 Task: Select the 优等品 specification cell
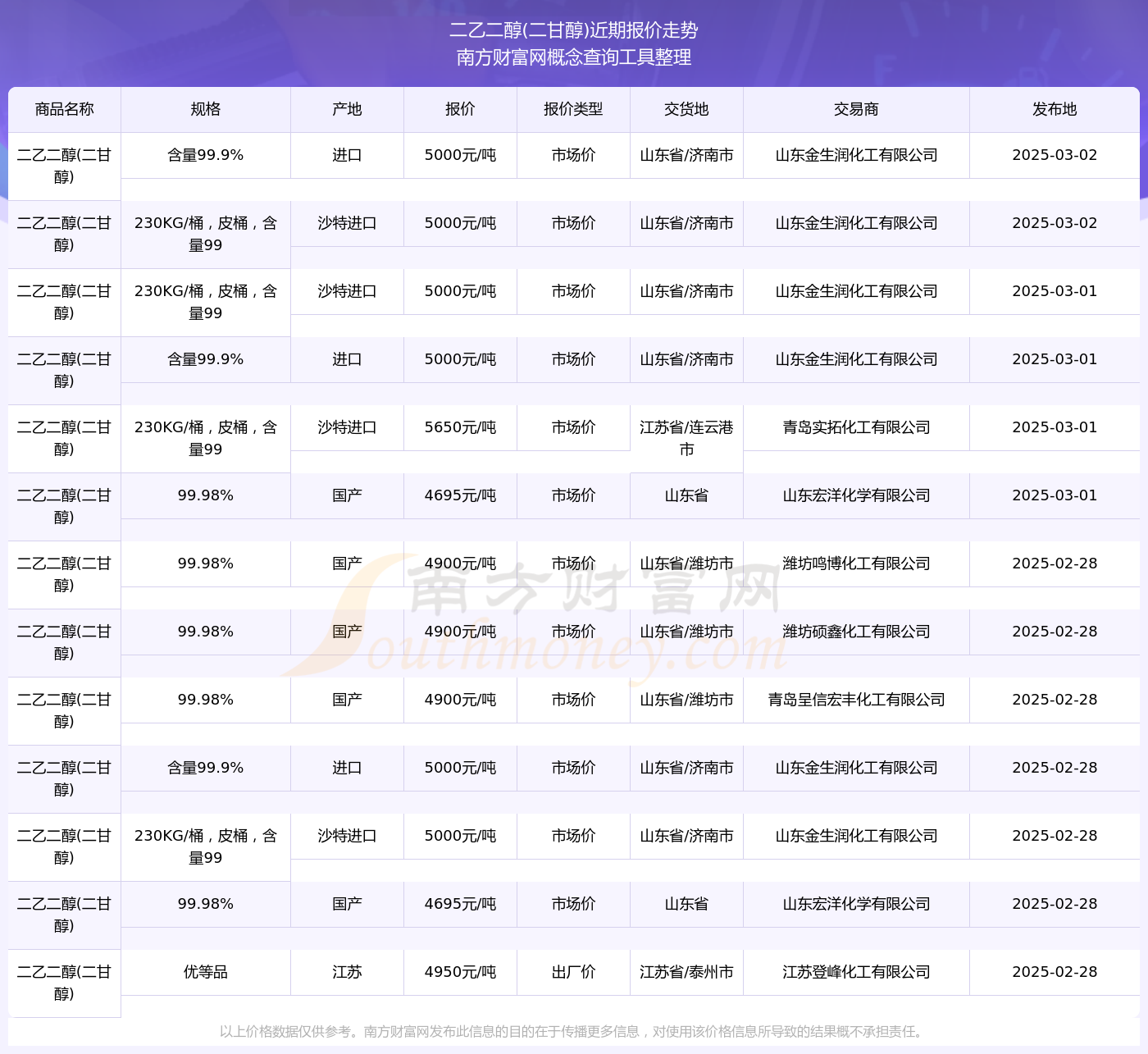tap(205, 972)
